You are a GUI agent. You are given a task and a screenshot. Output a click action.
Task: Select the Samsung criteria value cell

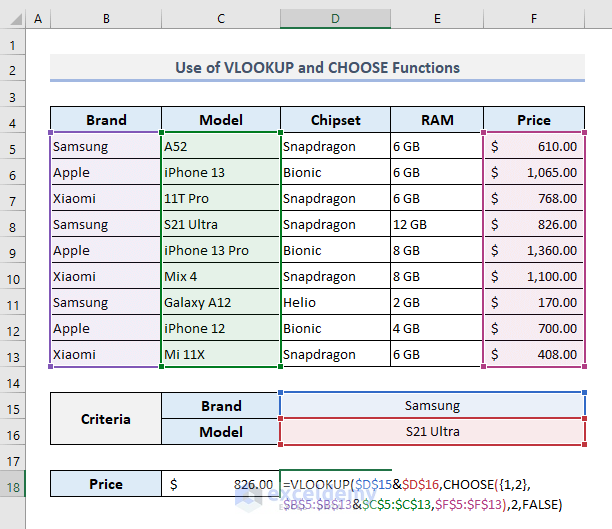click(x=432, y=406)
